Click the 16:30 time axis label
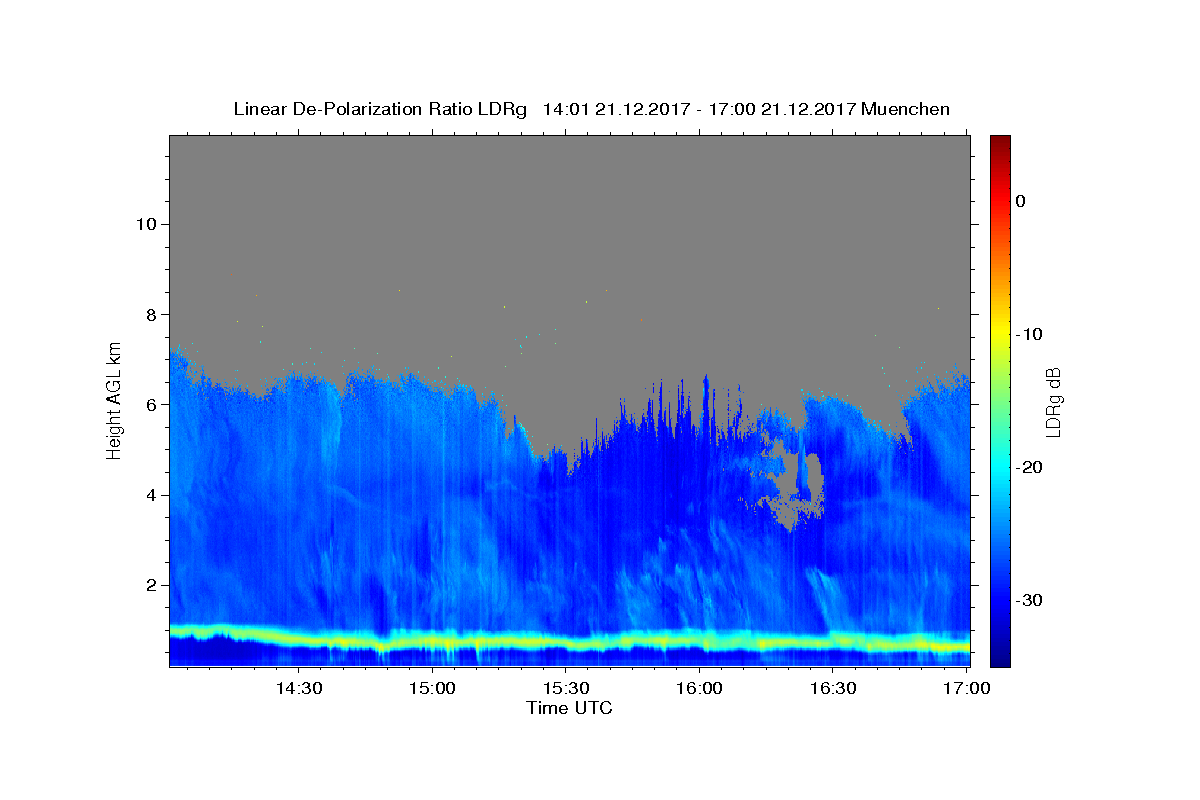This screenshot has width=1200, height=800. point(832,688)
